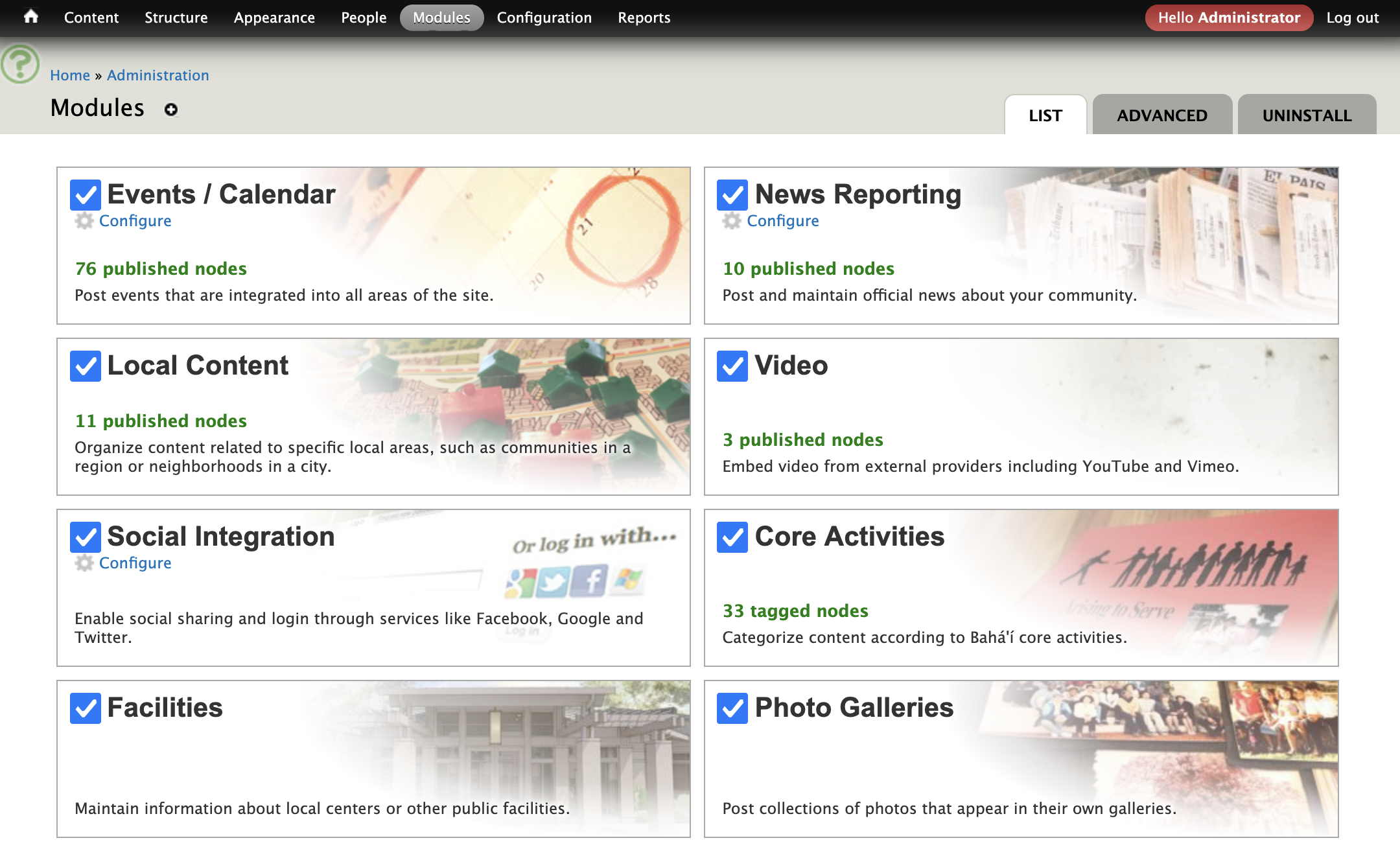Screen dimensions: 1400x849
Task: Click Log out in the top right
Action: click(1353, 17)
